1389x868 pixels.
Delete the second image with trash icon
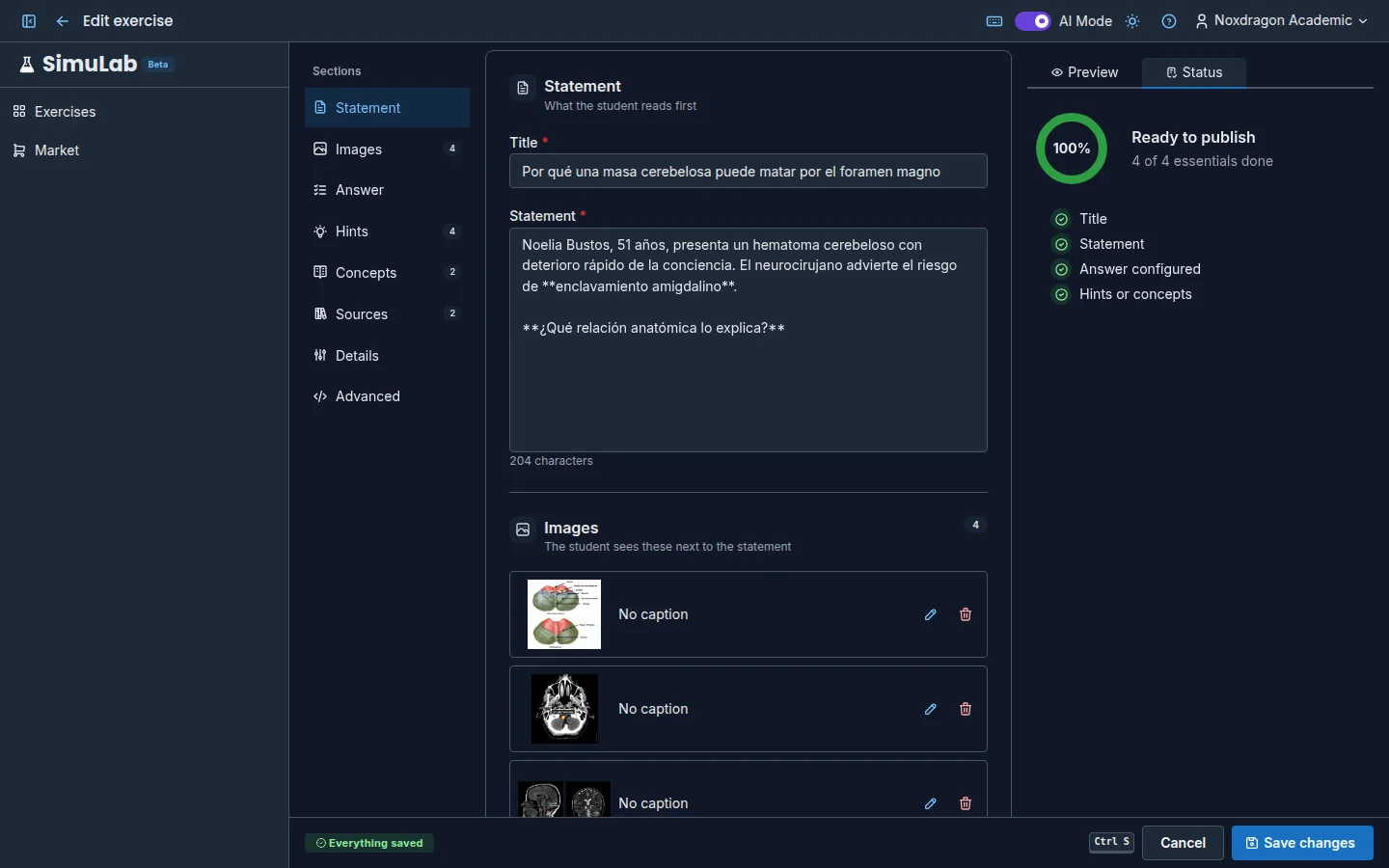pyautogui.click(x=966, y=709)
